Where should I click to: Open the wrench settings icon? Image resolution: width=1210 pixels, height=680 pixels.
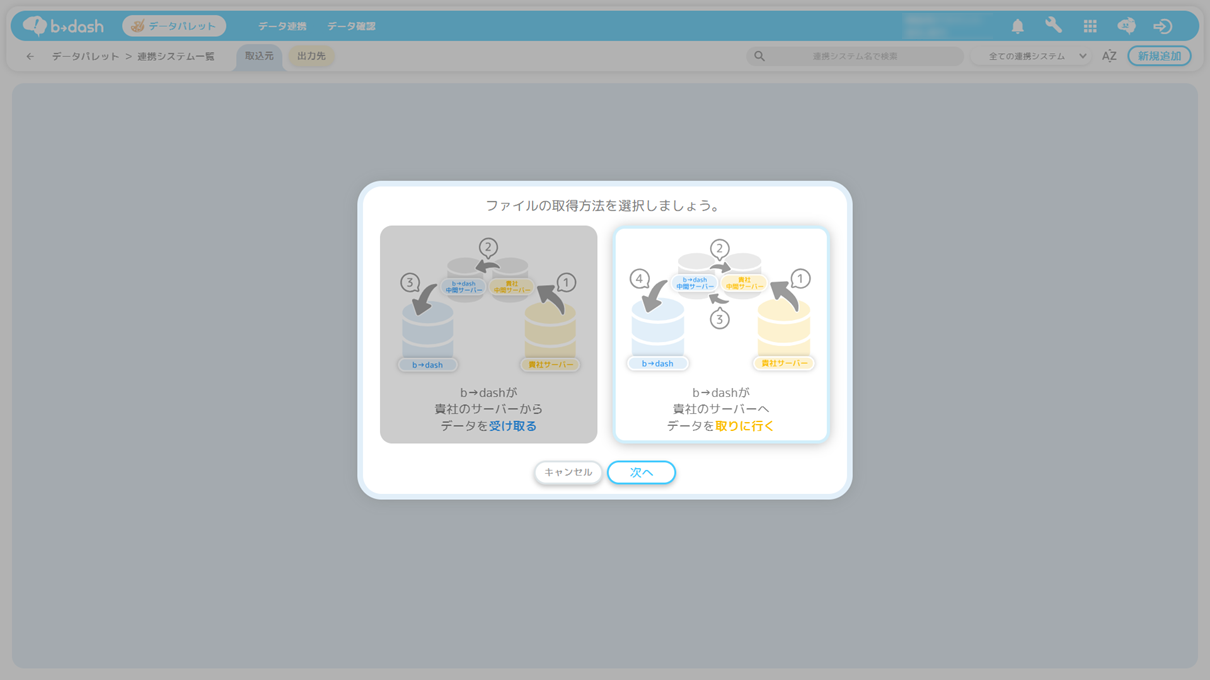(x=1053, y=27)
